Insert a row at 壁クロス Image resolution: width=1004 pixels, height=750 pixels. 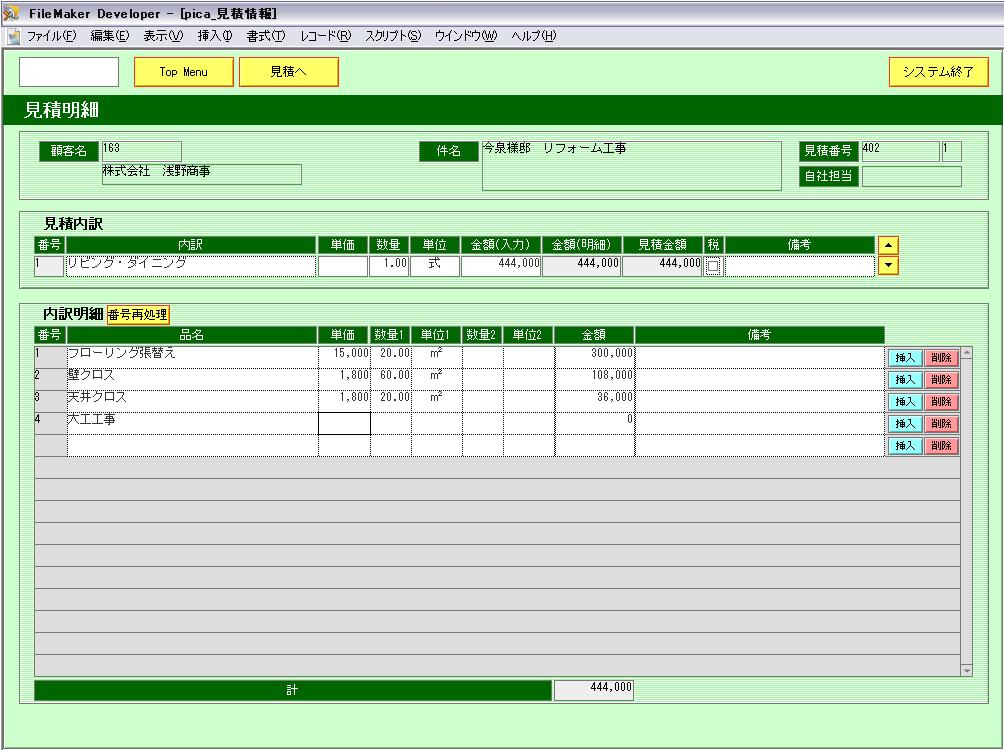click(x=904, y=380)
